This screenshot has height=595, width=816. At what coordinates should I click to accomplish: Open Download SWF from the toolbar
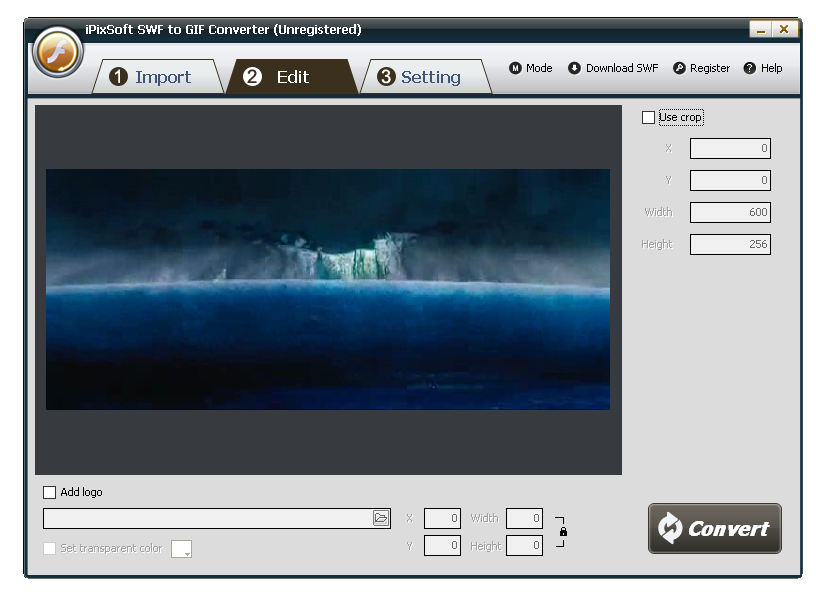click(573, 68)
